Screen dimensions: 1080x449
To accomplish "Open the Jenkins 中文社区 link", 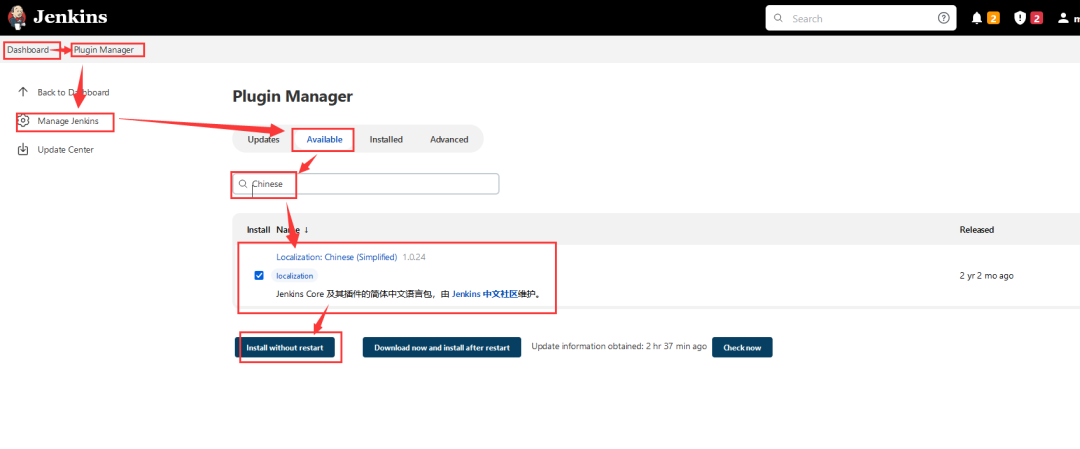I will [485, 294].
